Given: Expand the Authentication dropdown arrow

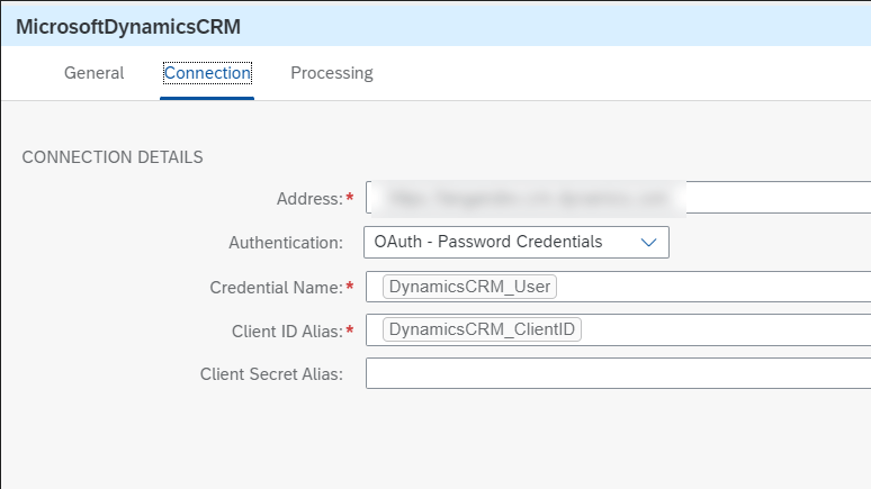Looking at the screenshot, I should (x=648, y=242).
